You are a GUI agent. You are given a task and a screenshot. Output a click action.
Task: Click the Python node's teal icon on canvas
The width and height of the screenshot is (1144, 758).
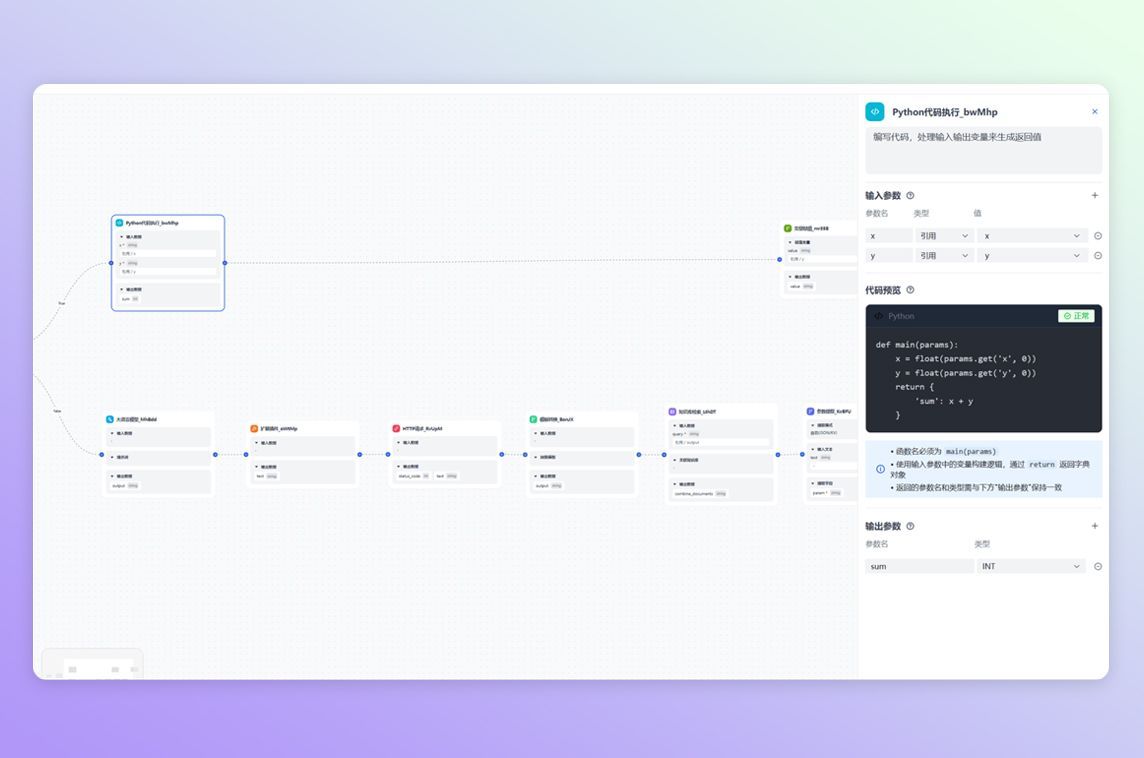(120, 223)
